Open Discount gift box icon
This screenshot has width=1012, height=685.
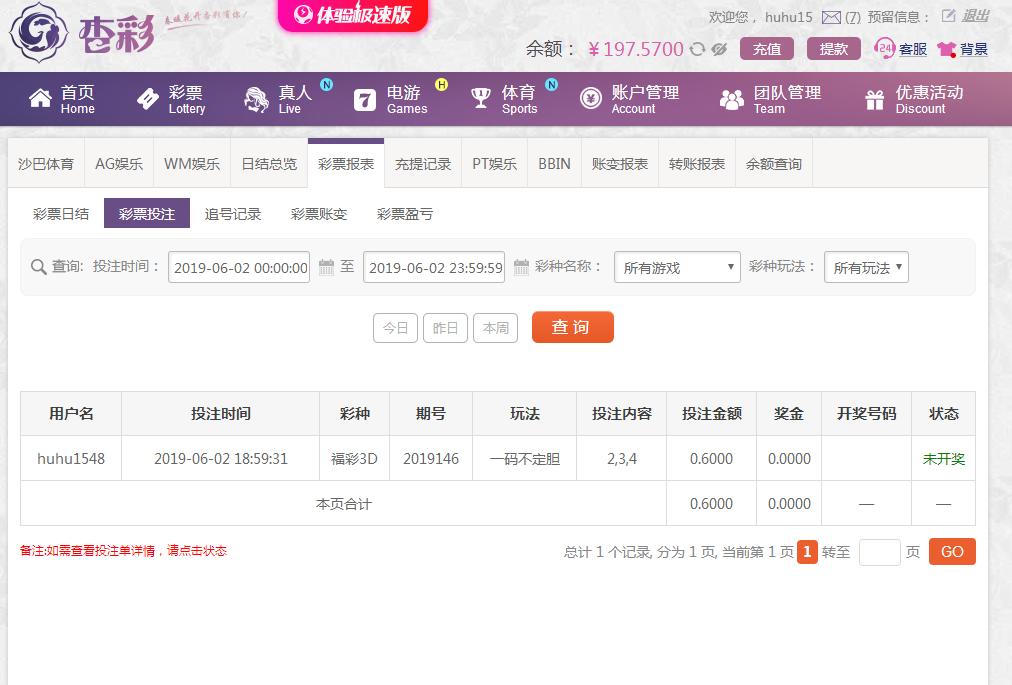tap(875, 99)
